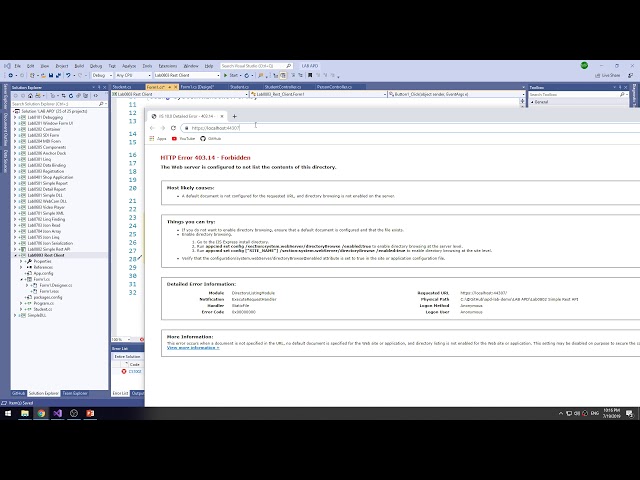The height and width of the screenshot is (480, 640).
Task: Open the Apps bookmarks shortcut
Action: pos(158,139)
